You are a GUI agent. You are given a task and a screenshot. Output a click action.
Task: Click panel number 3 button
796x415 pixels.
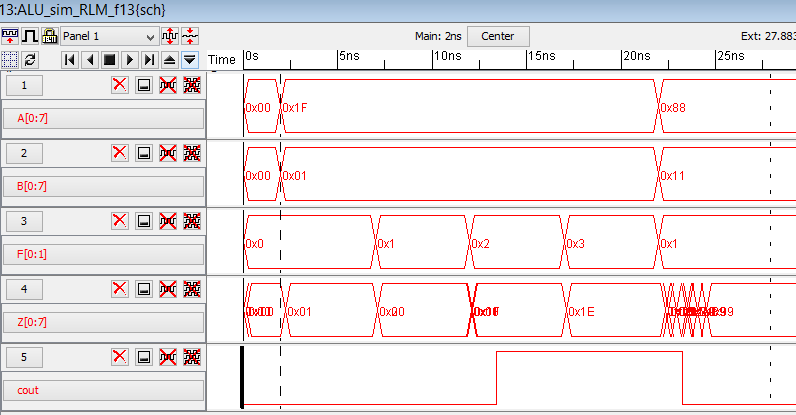(24, 221)
